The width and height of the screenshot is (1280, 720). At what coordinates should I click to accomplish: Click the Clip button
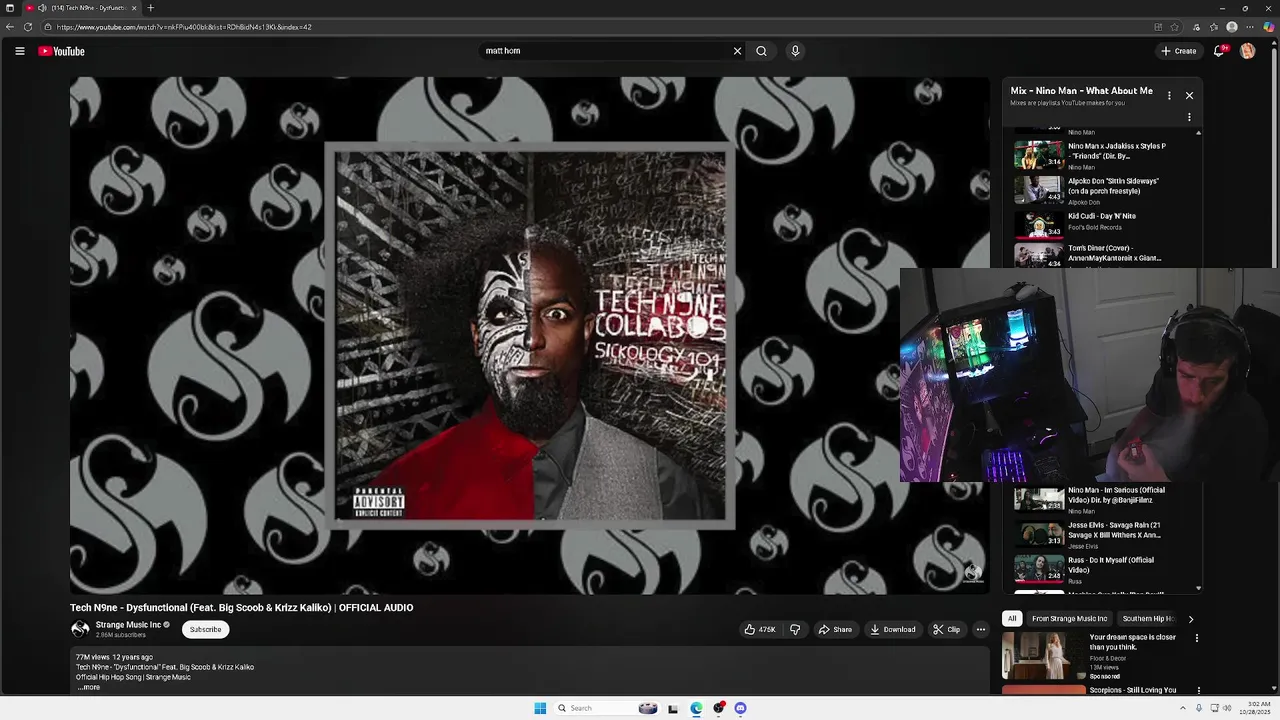click(x=947, y=629)
